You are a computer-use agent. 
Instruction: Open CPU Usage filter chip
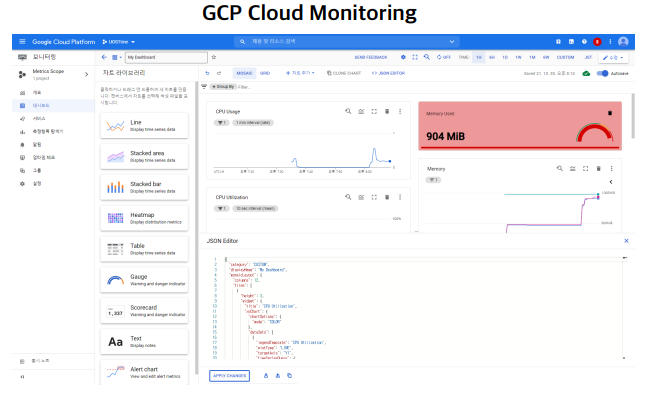[x=222, y=123]
